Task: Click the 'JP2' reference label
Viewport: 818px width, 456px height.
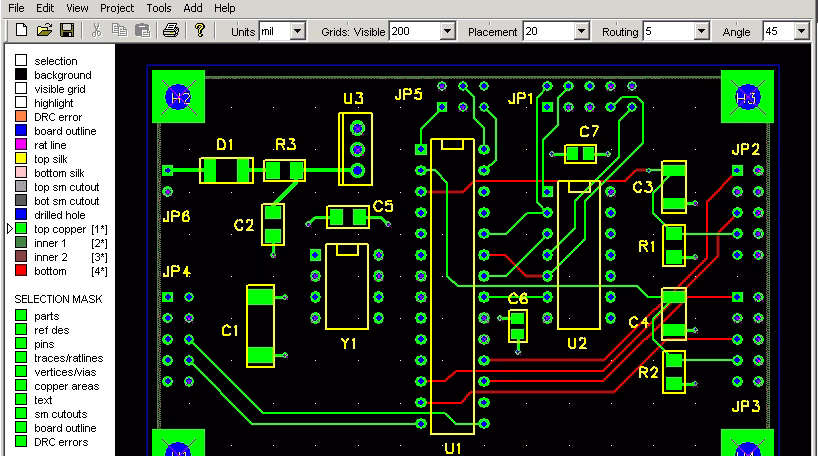Action: click(745, 149)
